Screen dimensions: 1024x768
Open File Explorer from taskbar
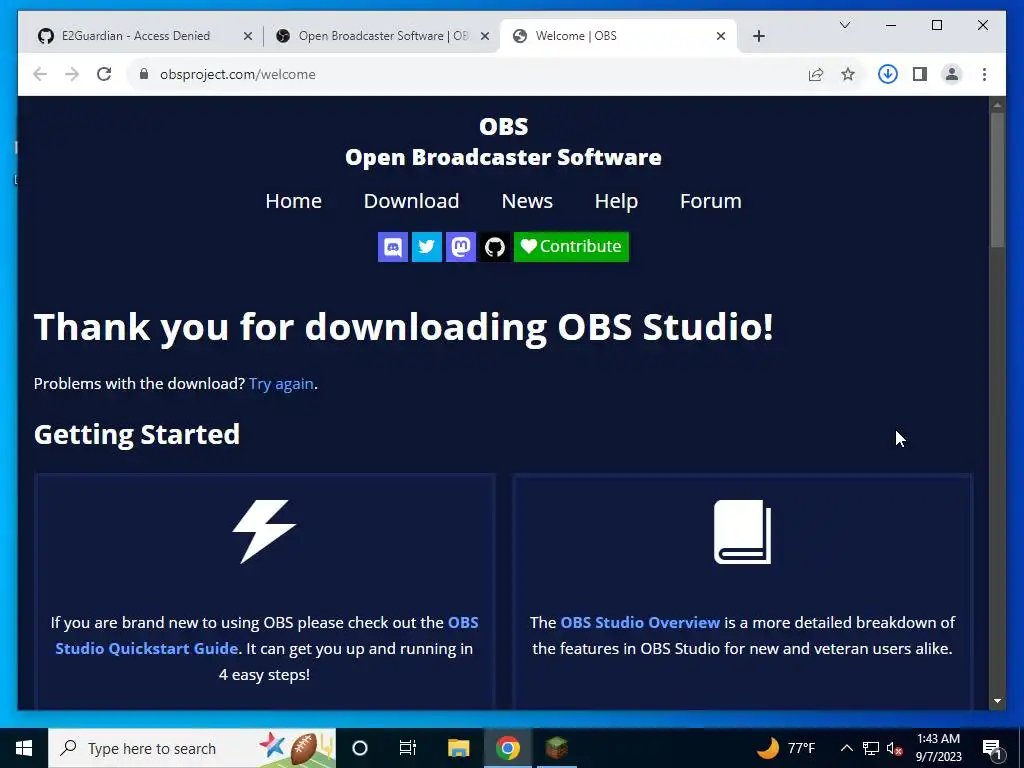click(x=458, y=748)
